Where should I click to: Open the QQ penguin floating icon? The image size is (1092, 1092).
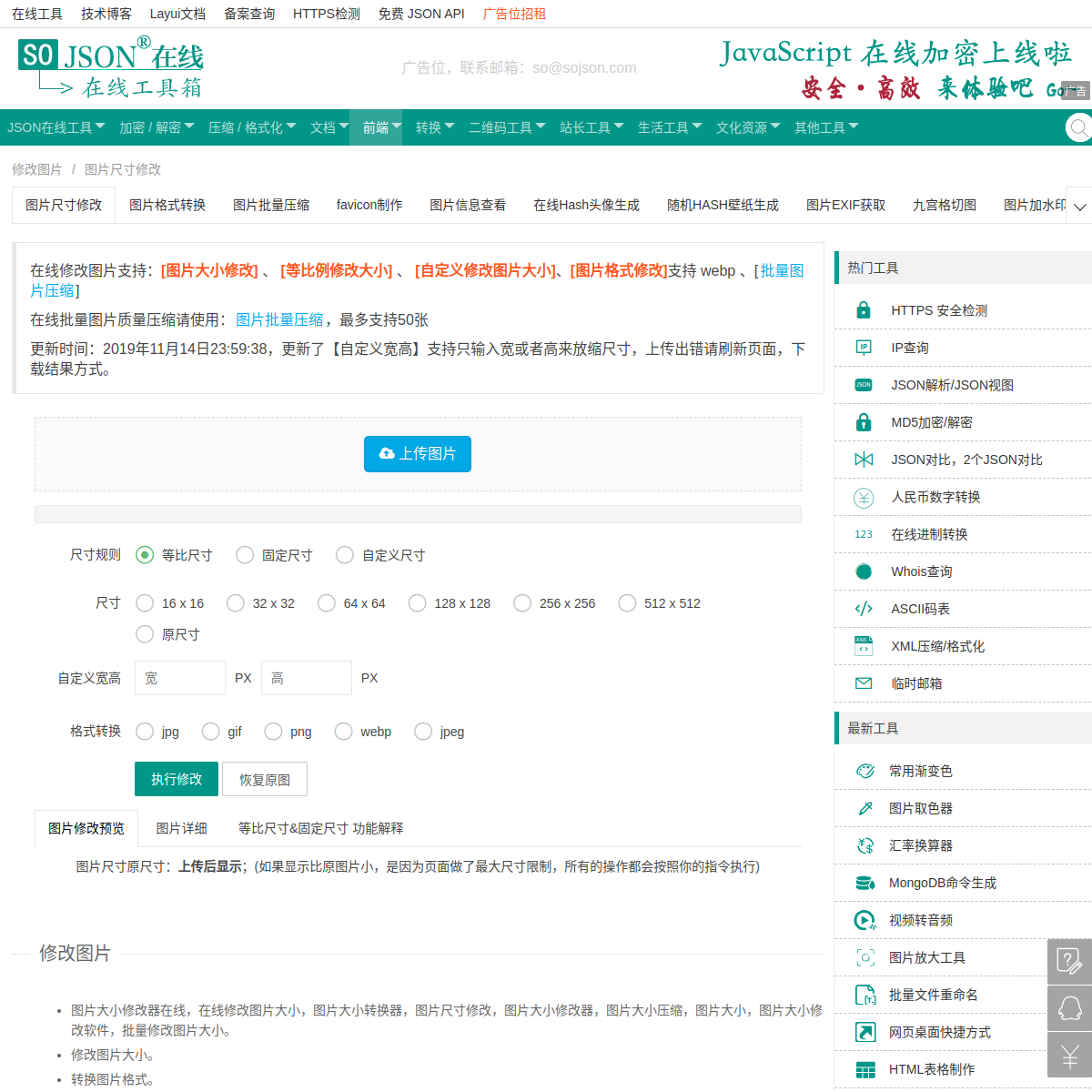click(1069, 1007)
